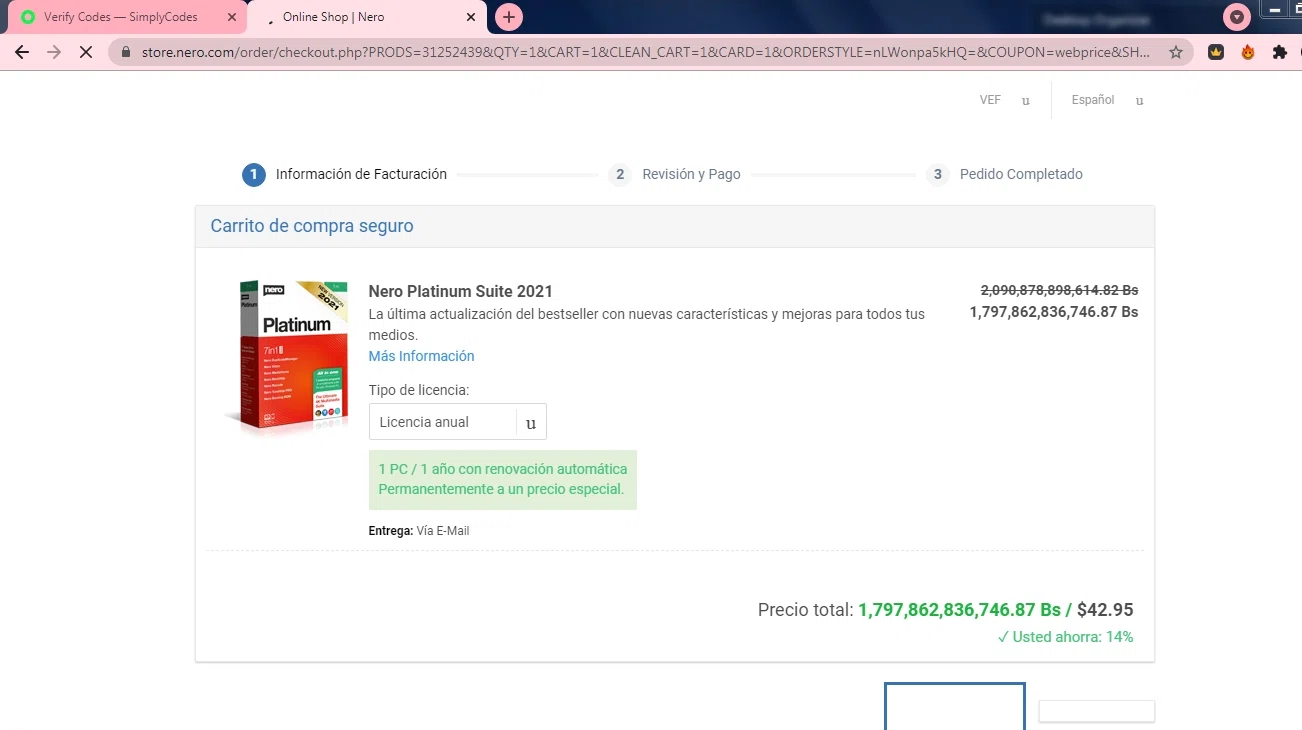The image size is (1302, 730).
Task: Open a new browser tab with the plus button
Action: tap(509, 17)
